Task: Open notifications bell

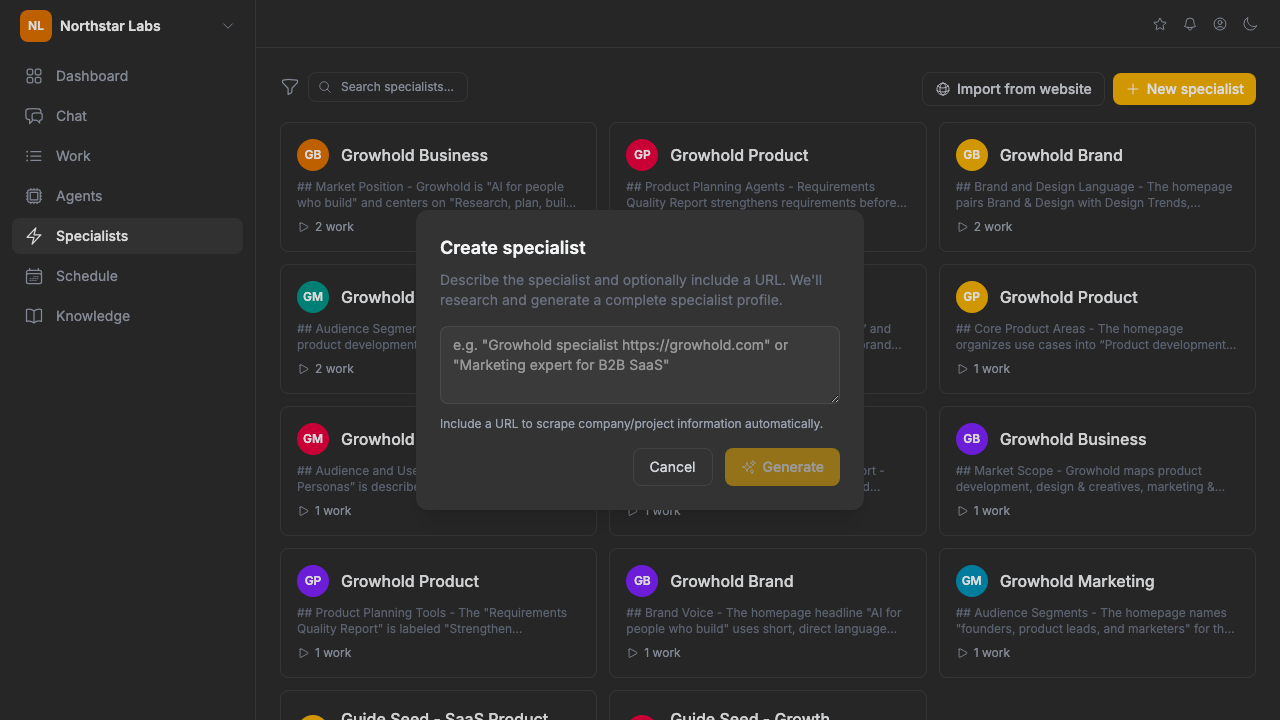Action: pyautogui.click(x=1190, y=24)
